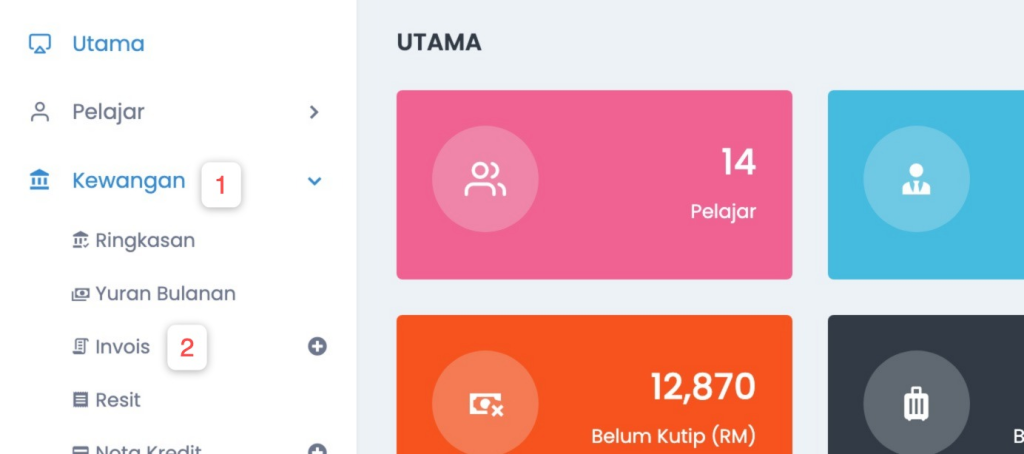Click the plus icon next to Invois
Screen dimensions: 1024x454
pyautogui.click(x=317, y=346)
